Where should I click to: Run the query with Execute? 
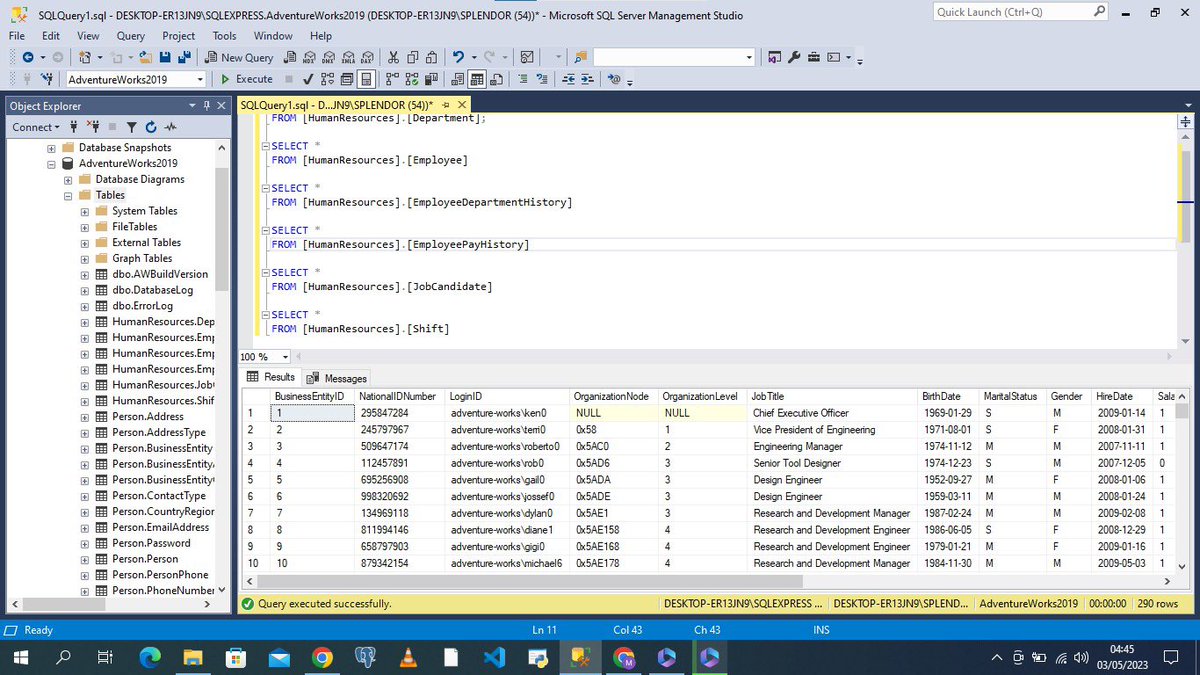click(x=247, y=79)
